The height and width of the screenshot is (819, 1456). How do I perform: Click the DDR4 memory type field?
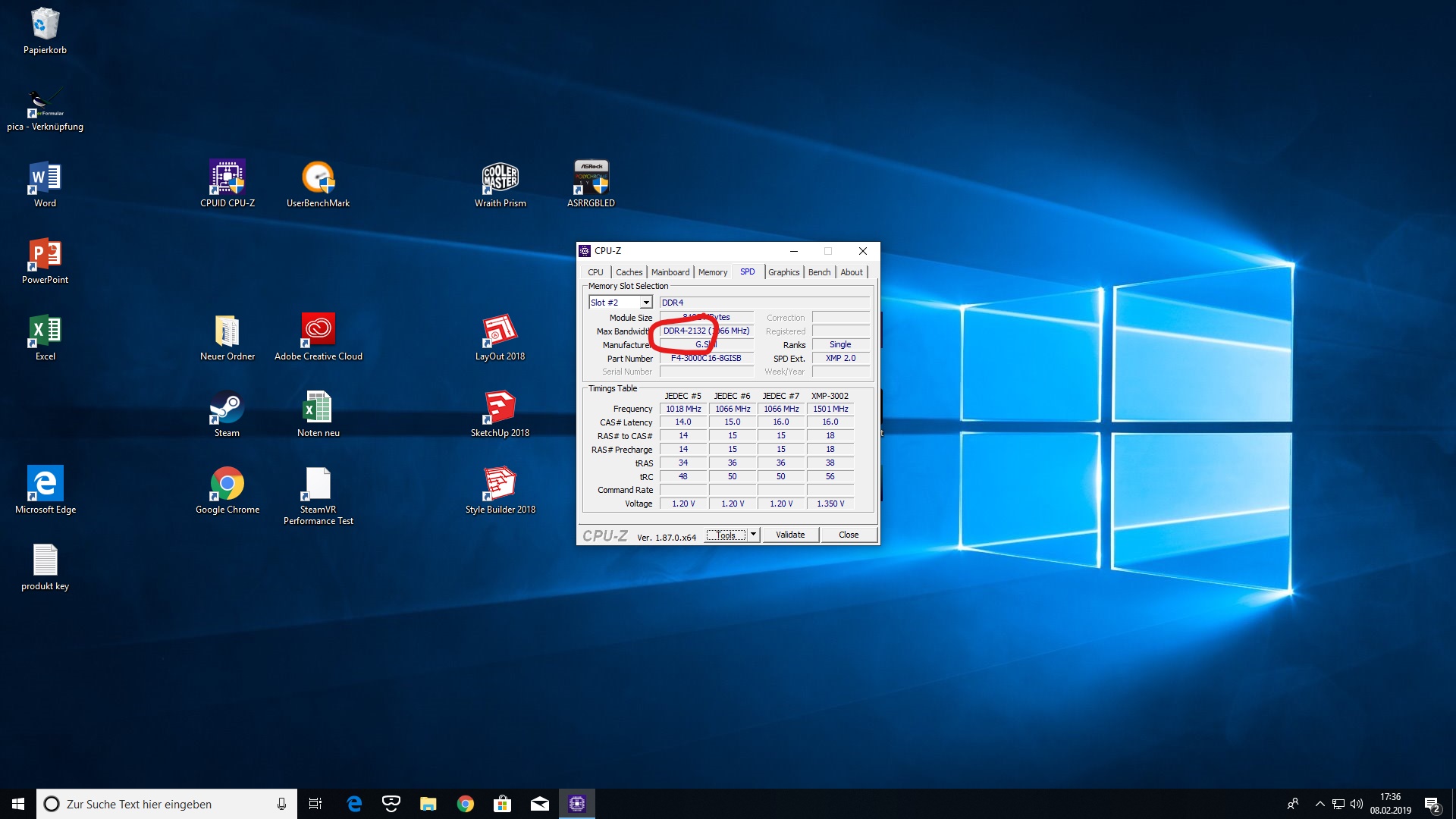[764, 303]
